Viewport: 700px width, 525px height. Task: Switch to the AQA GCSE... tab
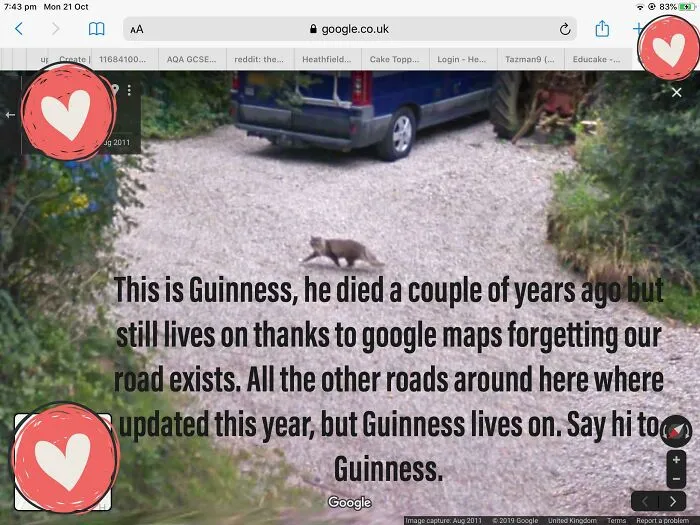192,59
